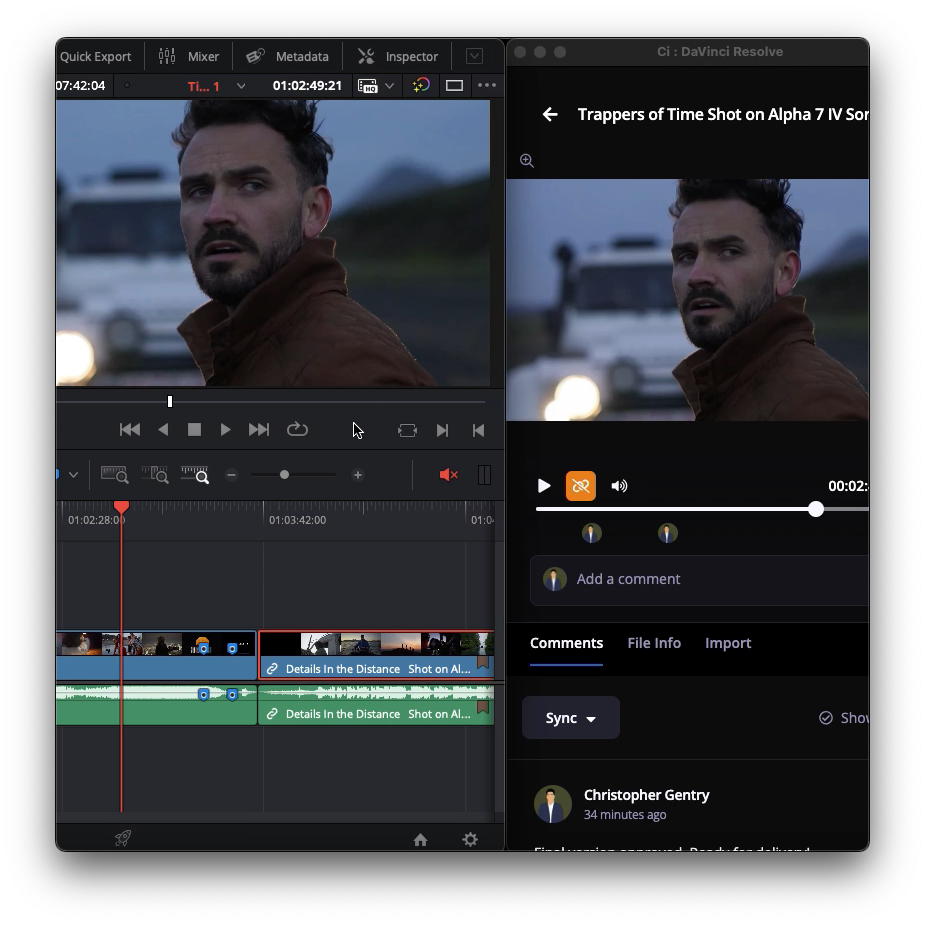Play the Ci preview video

(x=544, y=486)
